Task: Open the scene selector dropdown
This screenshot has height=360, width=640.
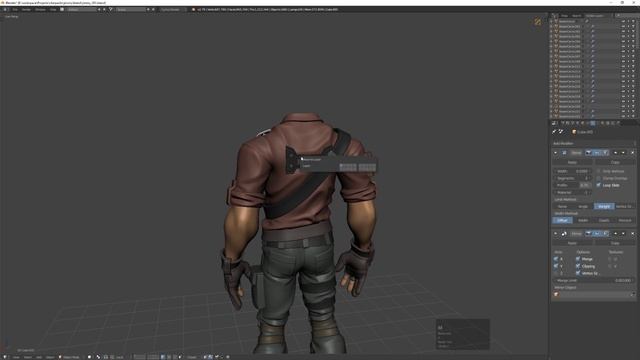Action: [111, 9]
